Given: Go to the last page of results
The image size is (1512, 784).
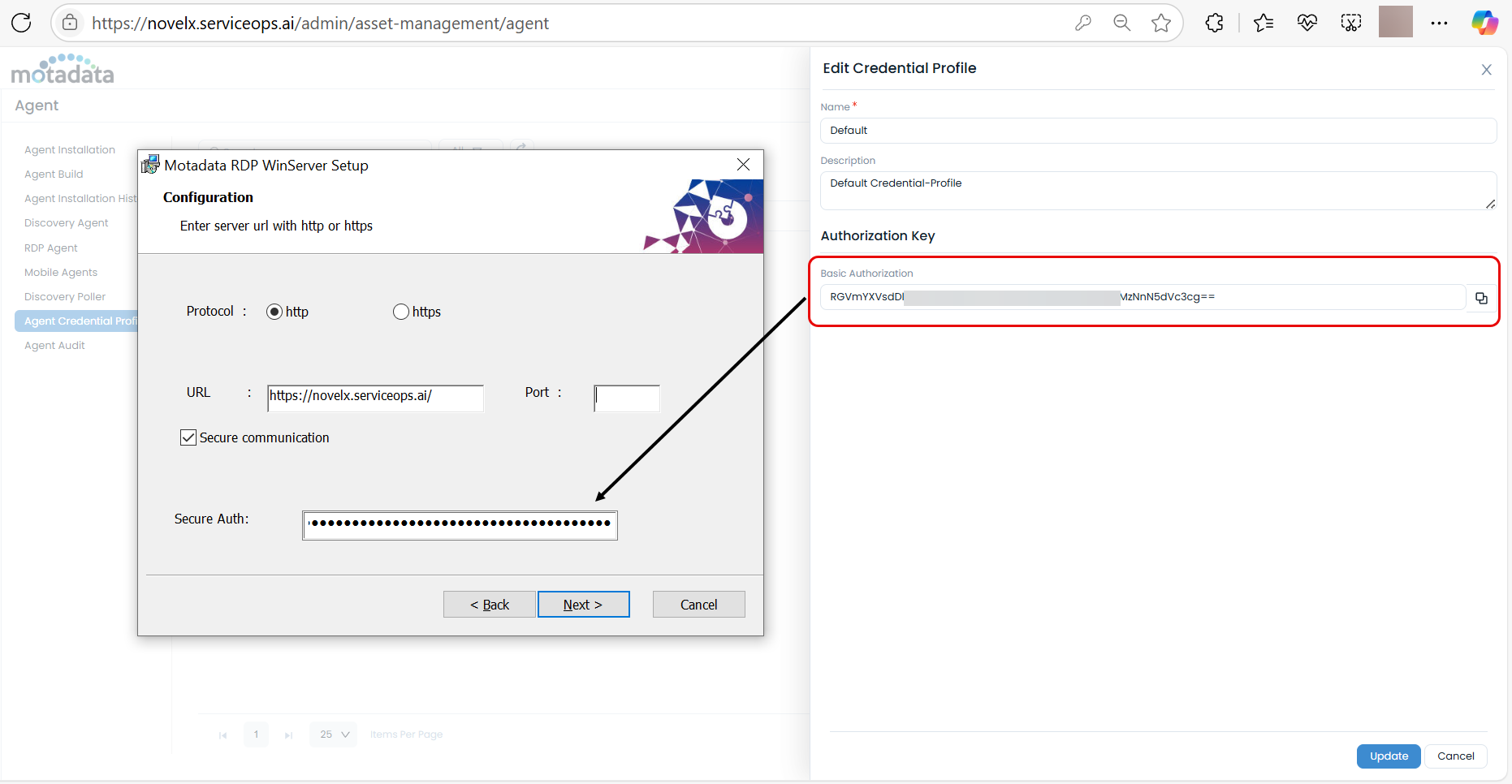Looking at the screenshot, I should point(288,735).
